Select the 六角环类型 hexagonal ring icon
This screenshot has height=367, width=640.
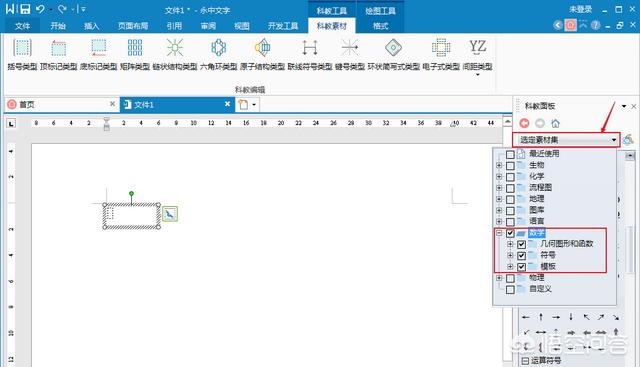pyautogui.click(x=218, y=48)
